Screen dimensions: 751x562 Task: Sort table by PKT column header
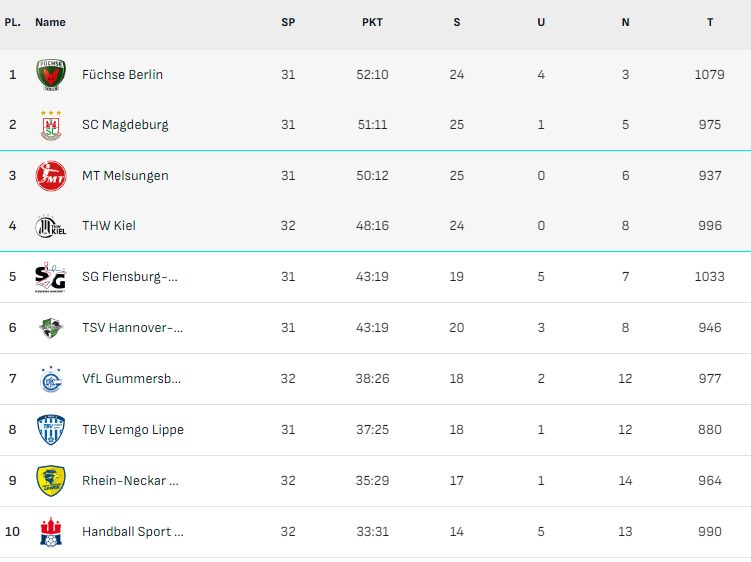372,23
